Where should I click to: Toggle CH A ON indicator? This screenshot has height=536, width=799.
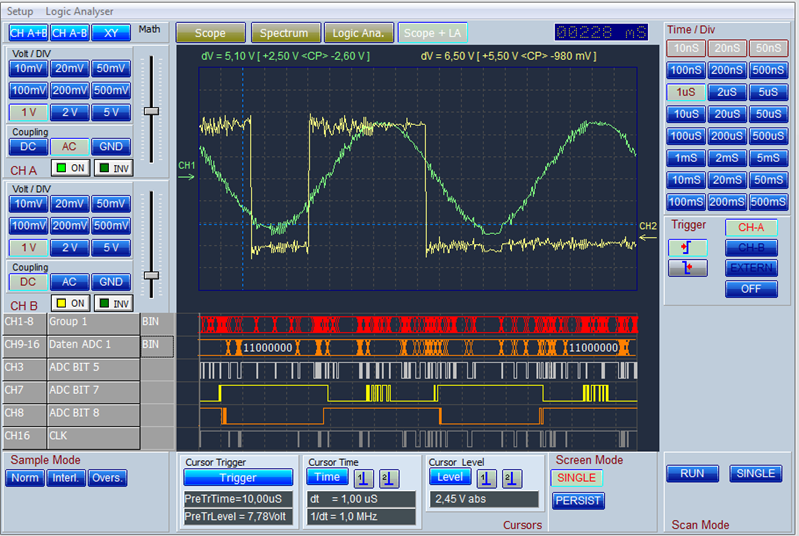tap(71, 168)
